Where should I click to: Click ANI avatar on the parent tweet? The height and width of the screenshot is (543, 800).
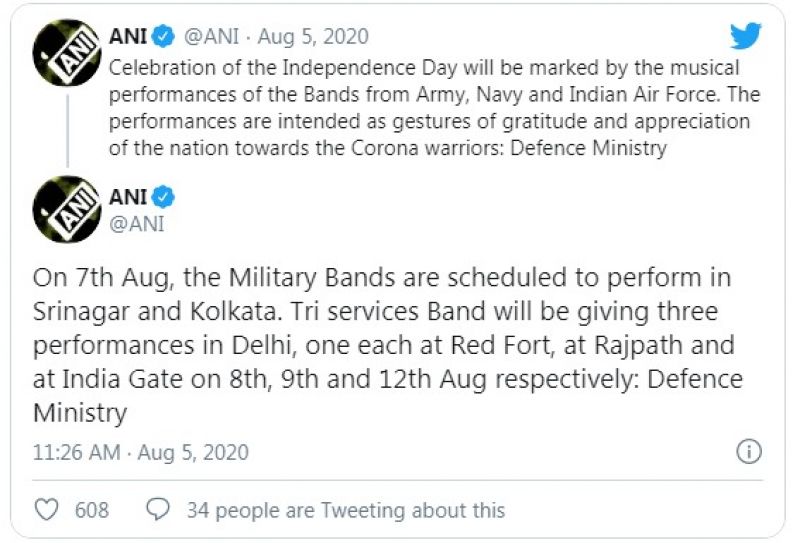66,52
